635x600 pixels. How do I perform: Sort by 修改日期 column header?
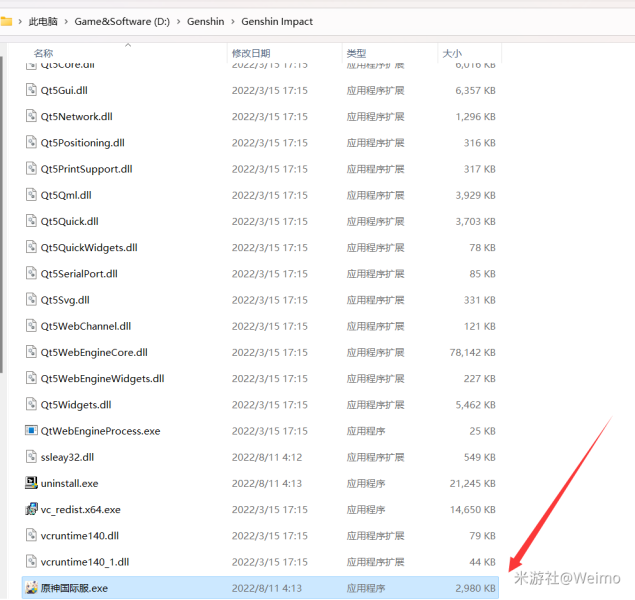point(251,53)
